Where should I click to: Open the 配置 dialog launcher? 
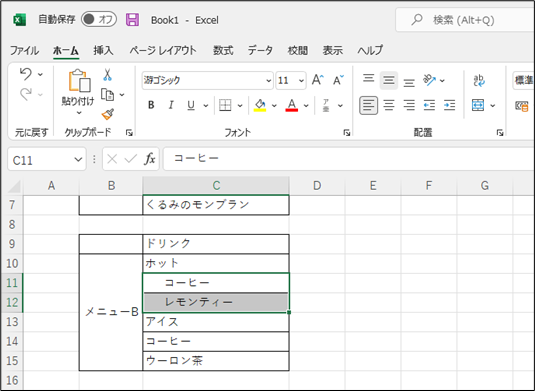[x=500, y=133]
